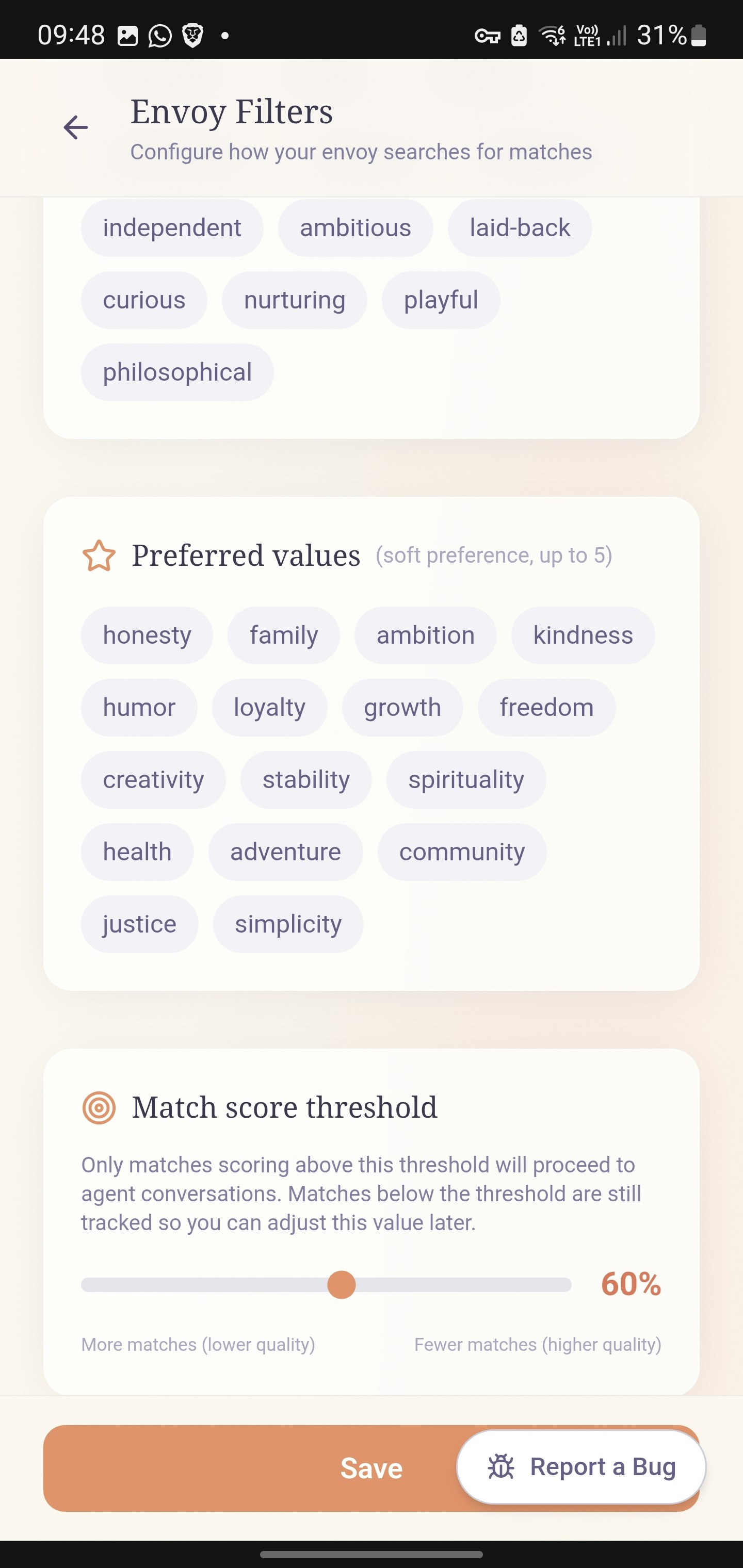Tap the target icon beside Match score threshold
The height and width of the screenshot is (1568, 743).
tap(99, 1108)
